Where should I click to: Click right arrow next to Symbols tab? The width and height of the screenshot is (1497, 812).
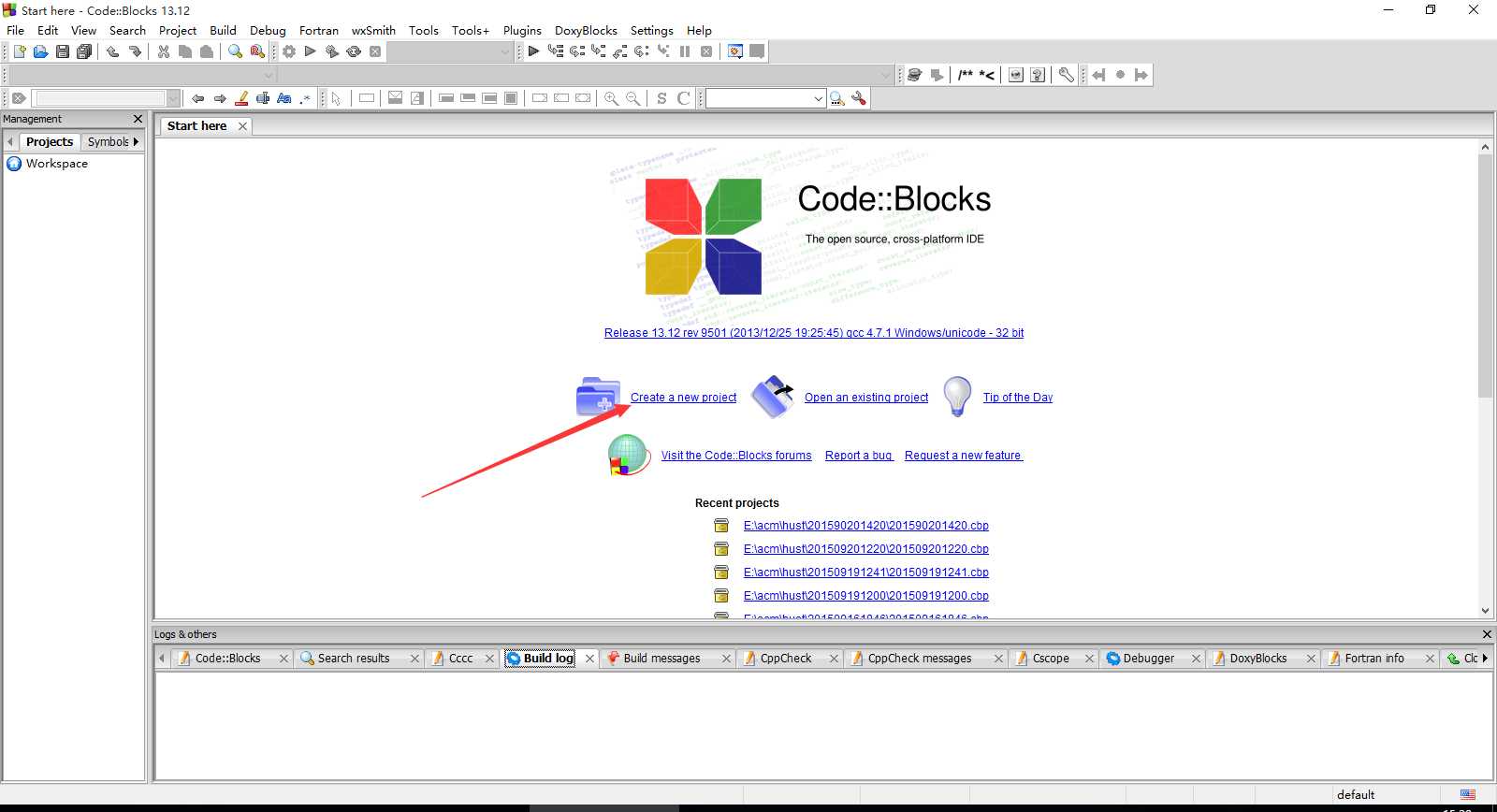click(x=136, y=141)
